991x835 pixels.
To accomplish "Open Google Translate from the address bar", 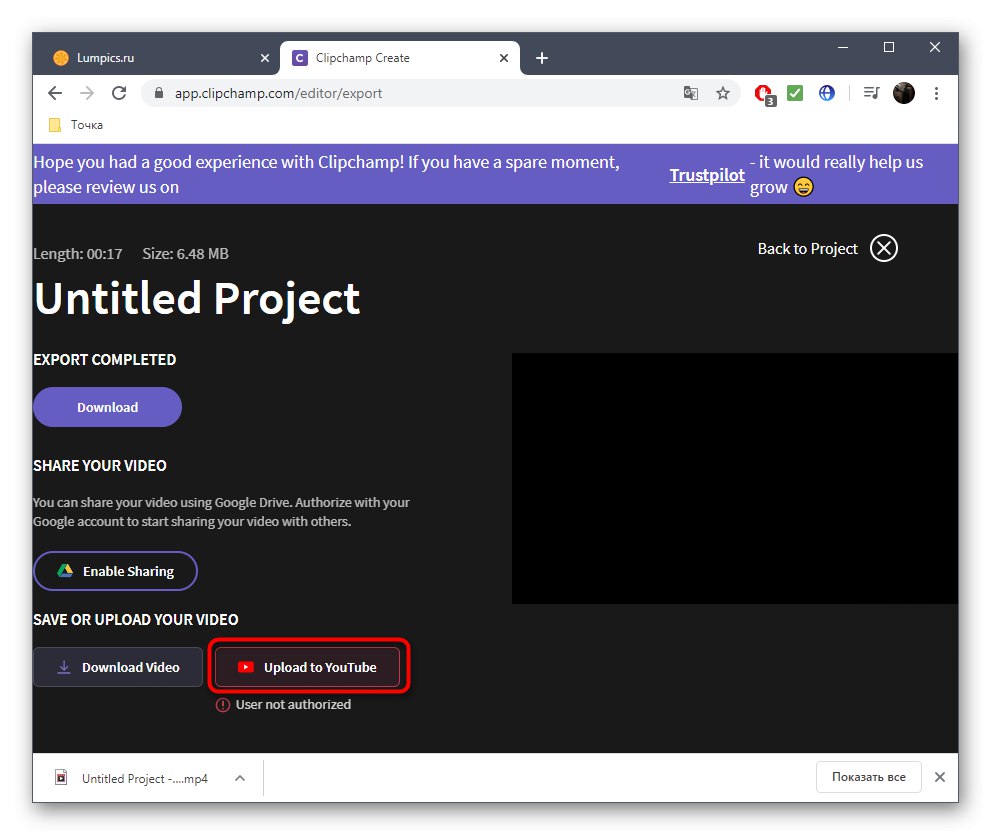I will 690,92.
